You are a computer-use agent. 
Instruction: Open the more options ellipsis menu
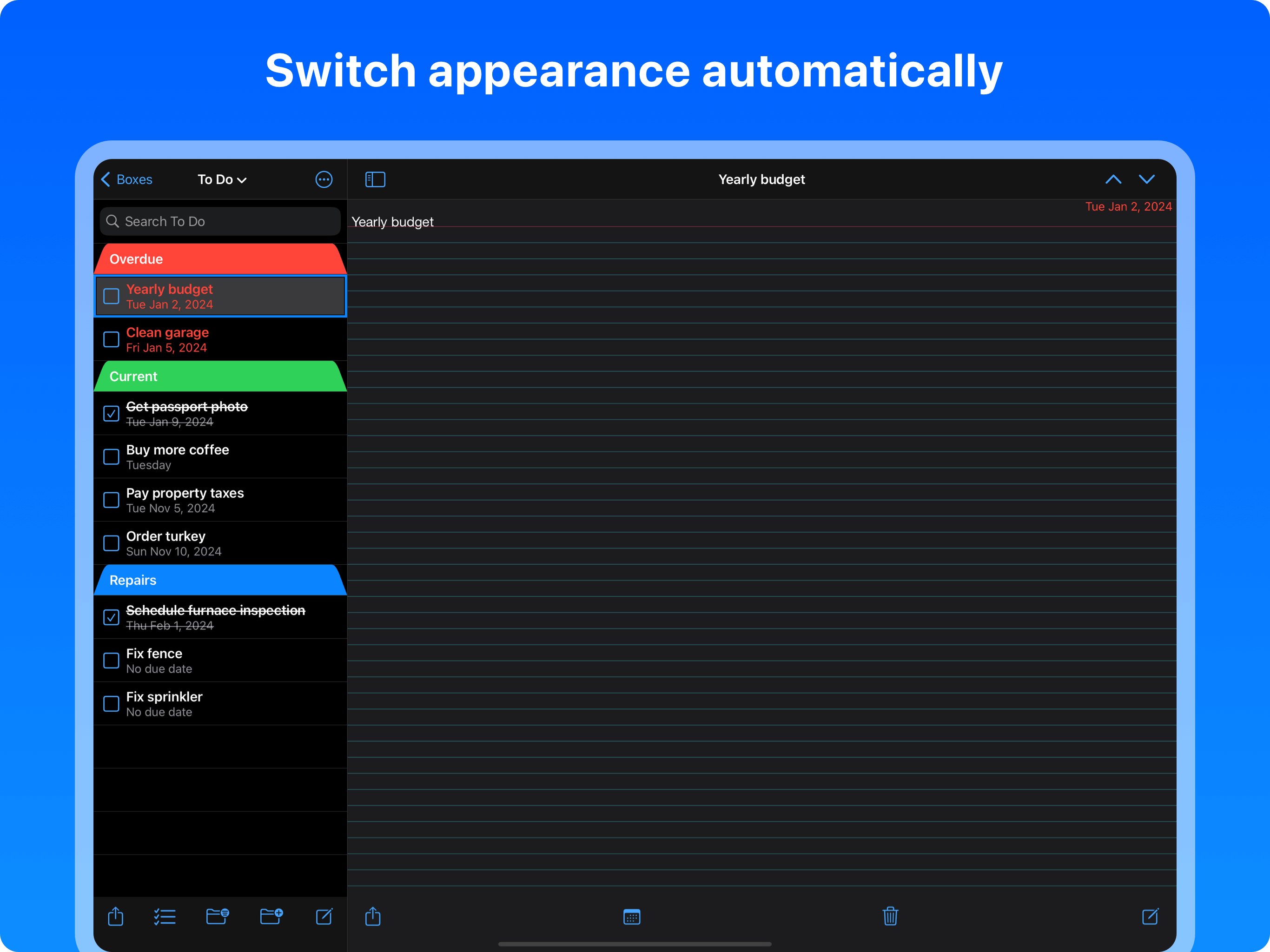pos(324,180)
